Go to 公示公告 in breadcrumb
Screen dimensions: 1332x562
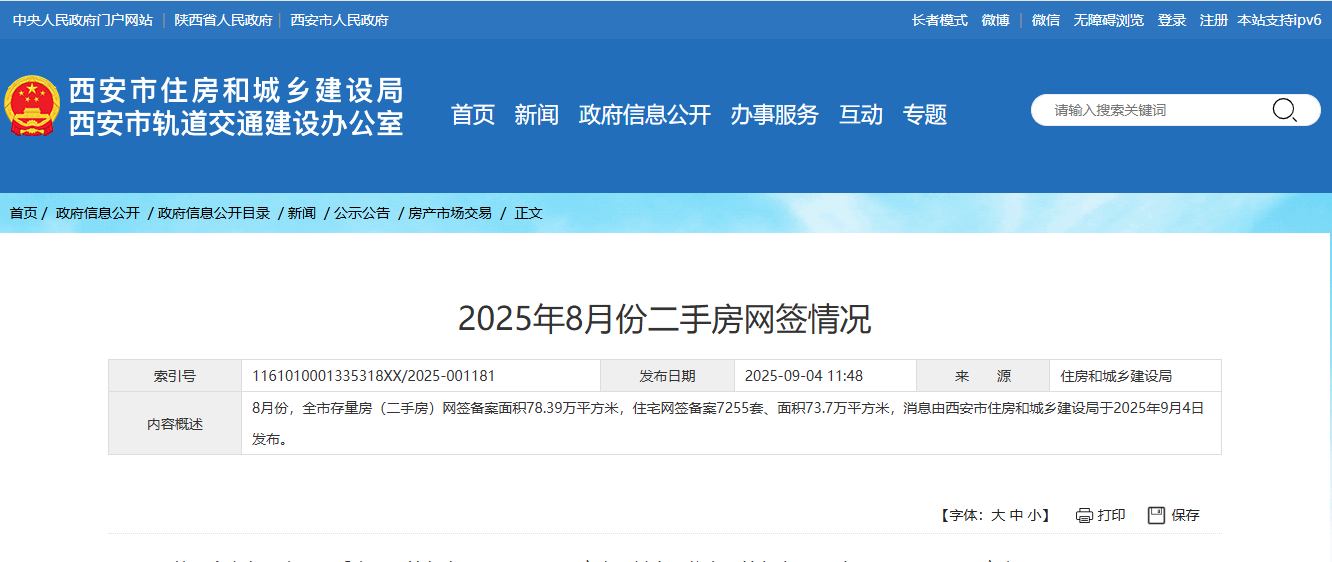coord(362,213)
